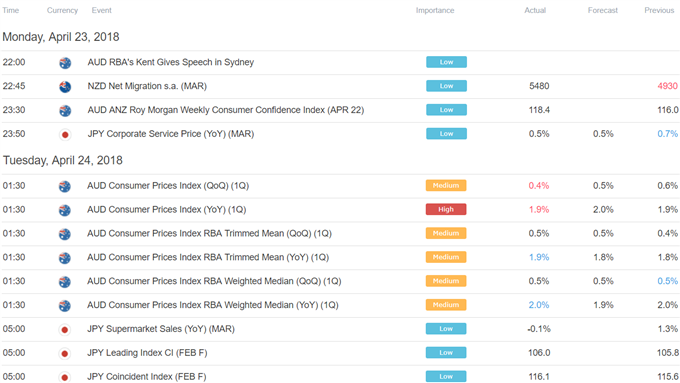Open AUD RBA's Kent Gives Speech in Sydney event

pyautogui.click(x=170, y=62)
